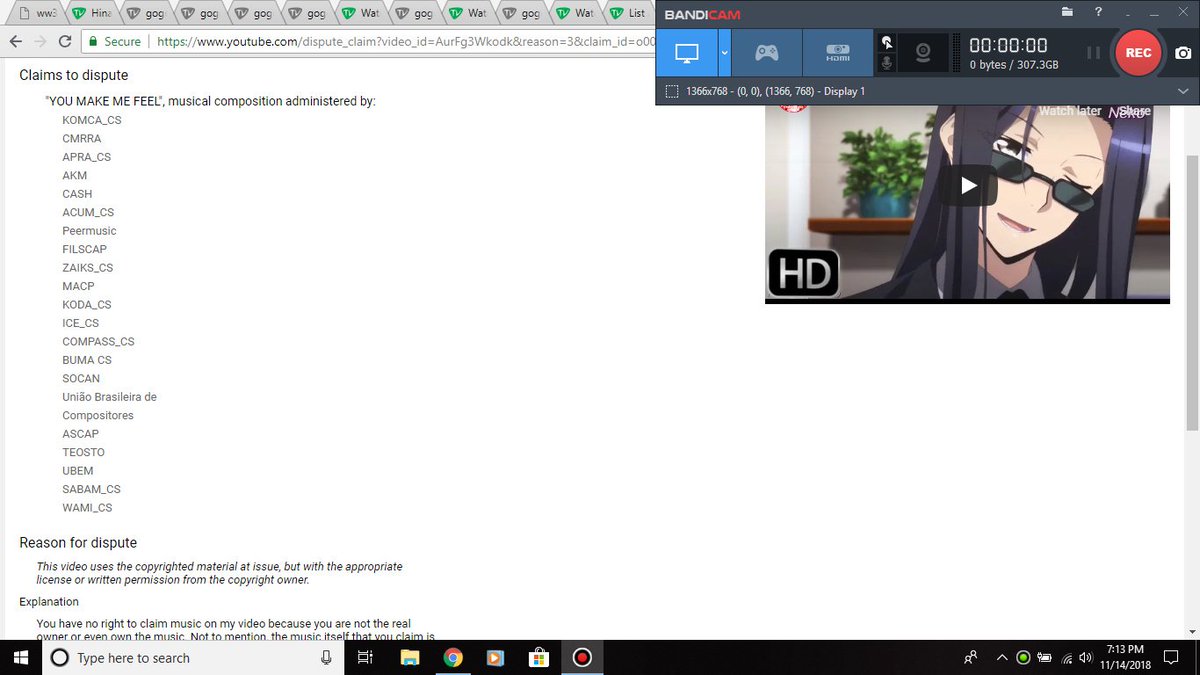Switch to the 'List' browser tab
Image resolution: width=1200 pixels, height=675 pixels.
[628, 14]
